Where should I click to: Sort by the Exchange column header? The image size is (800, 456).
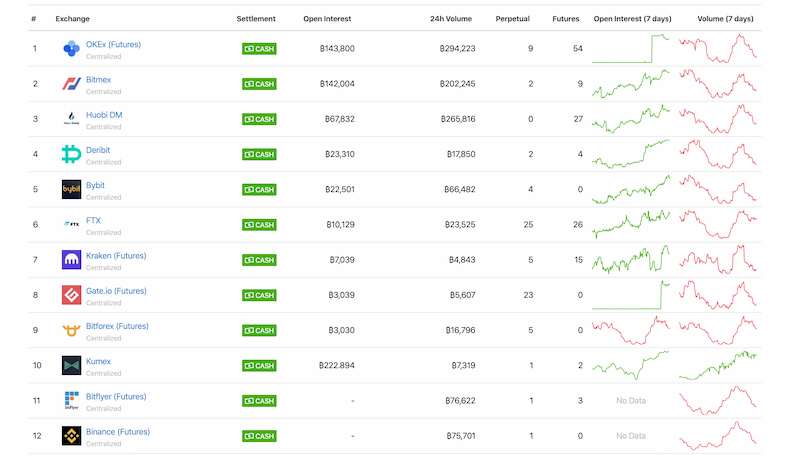(72, 19)
